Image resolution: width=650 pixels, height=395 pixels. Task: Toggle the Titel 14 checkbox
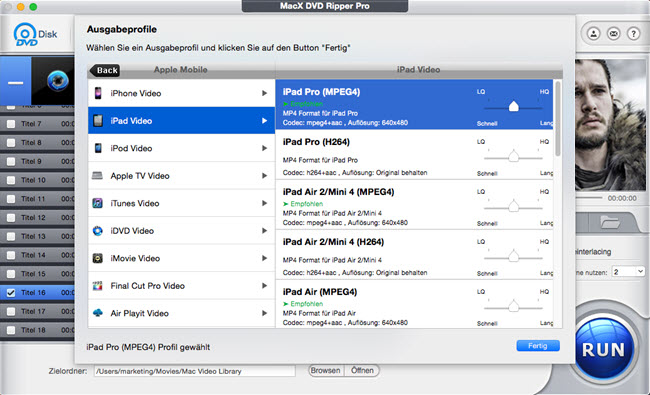[11, 255]
